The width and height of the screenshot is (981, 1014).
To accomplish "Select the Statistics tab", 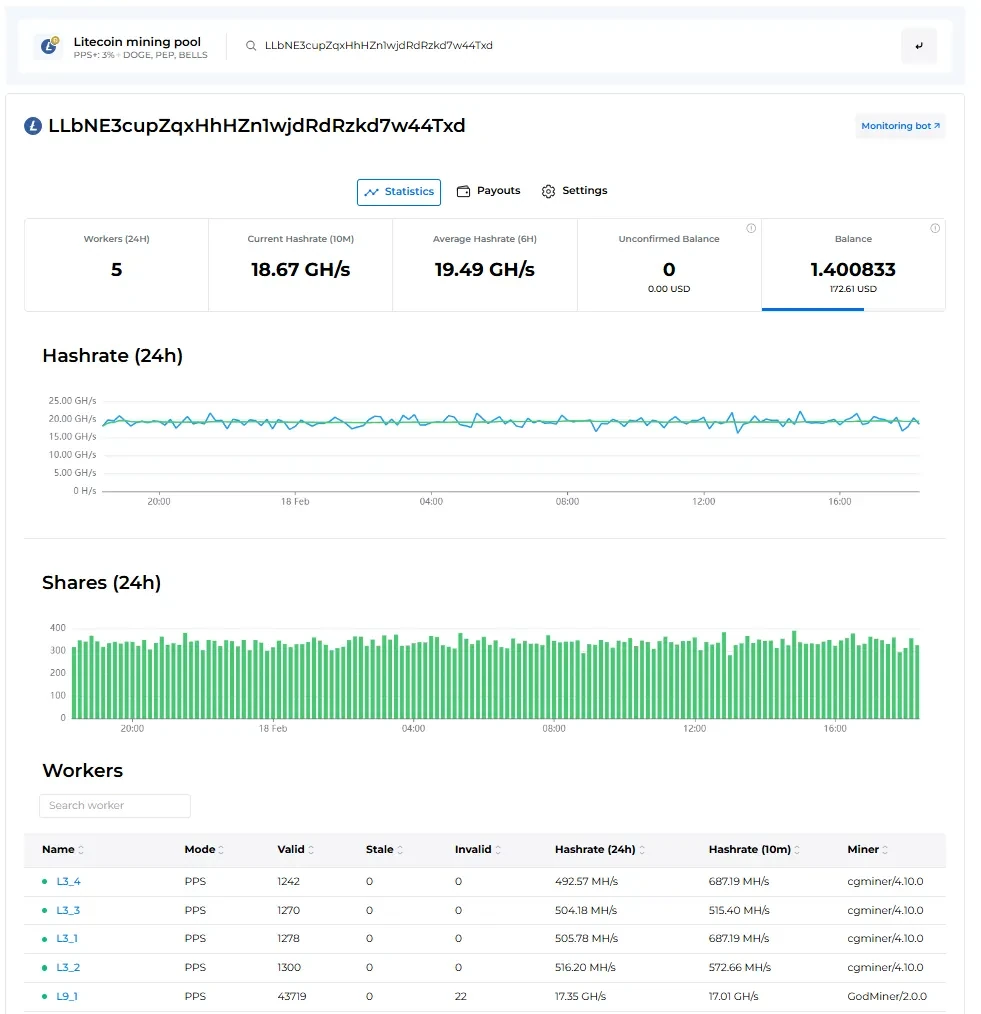I will pyautogui.click(x=399, y=192).
